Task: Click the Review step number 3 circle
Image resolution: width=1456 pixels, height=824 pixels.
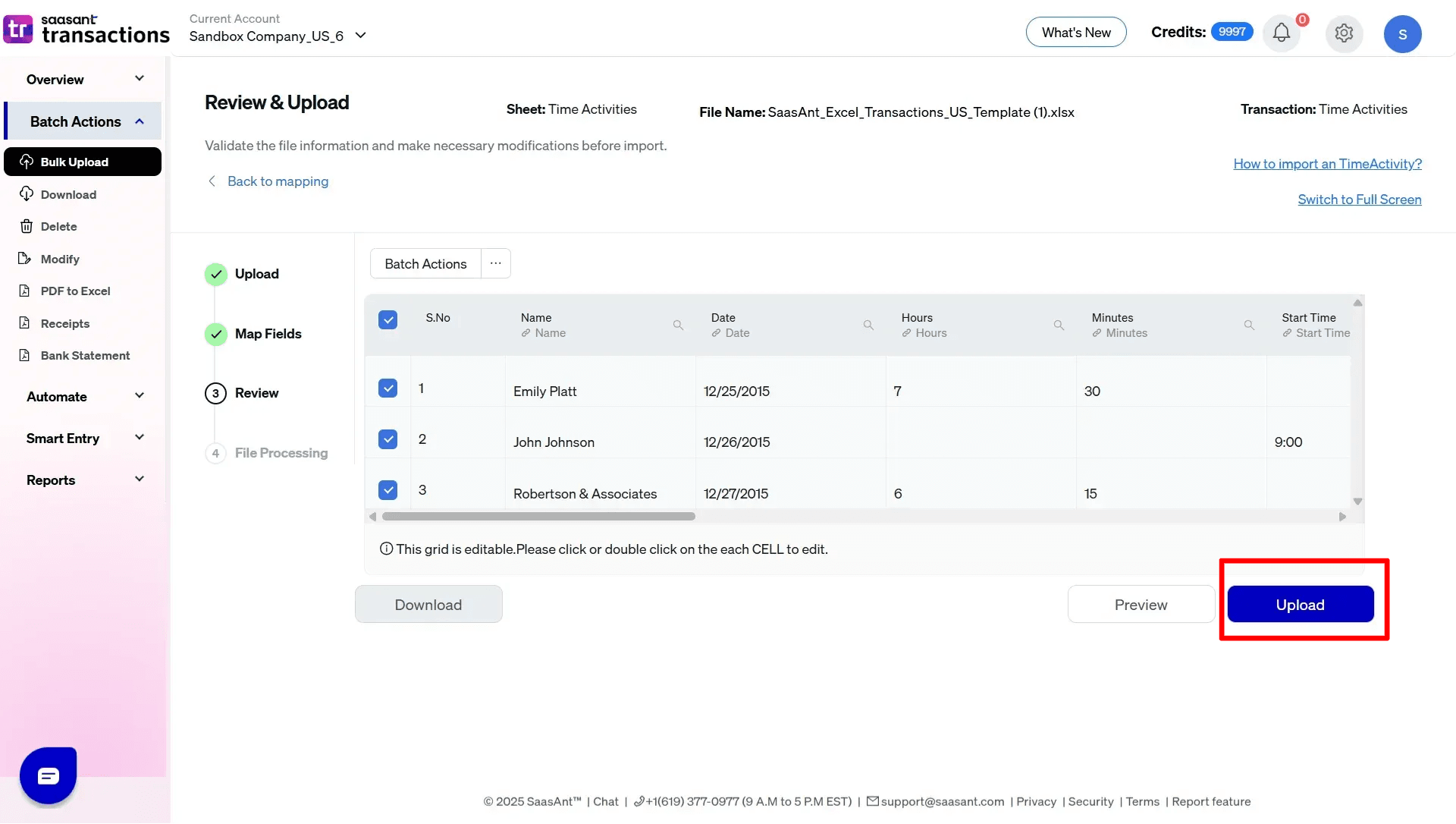Action: pyautogui.click(x=215, y=393)
